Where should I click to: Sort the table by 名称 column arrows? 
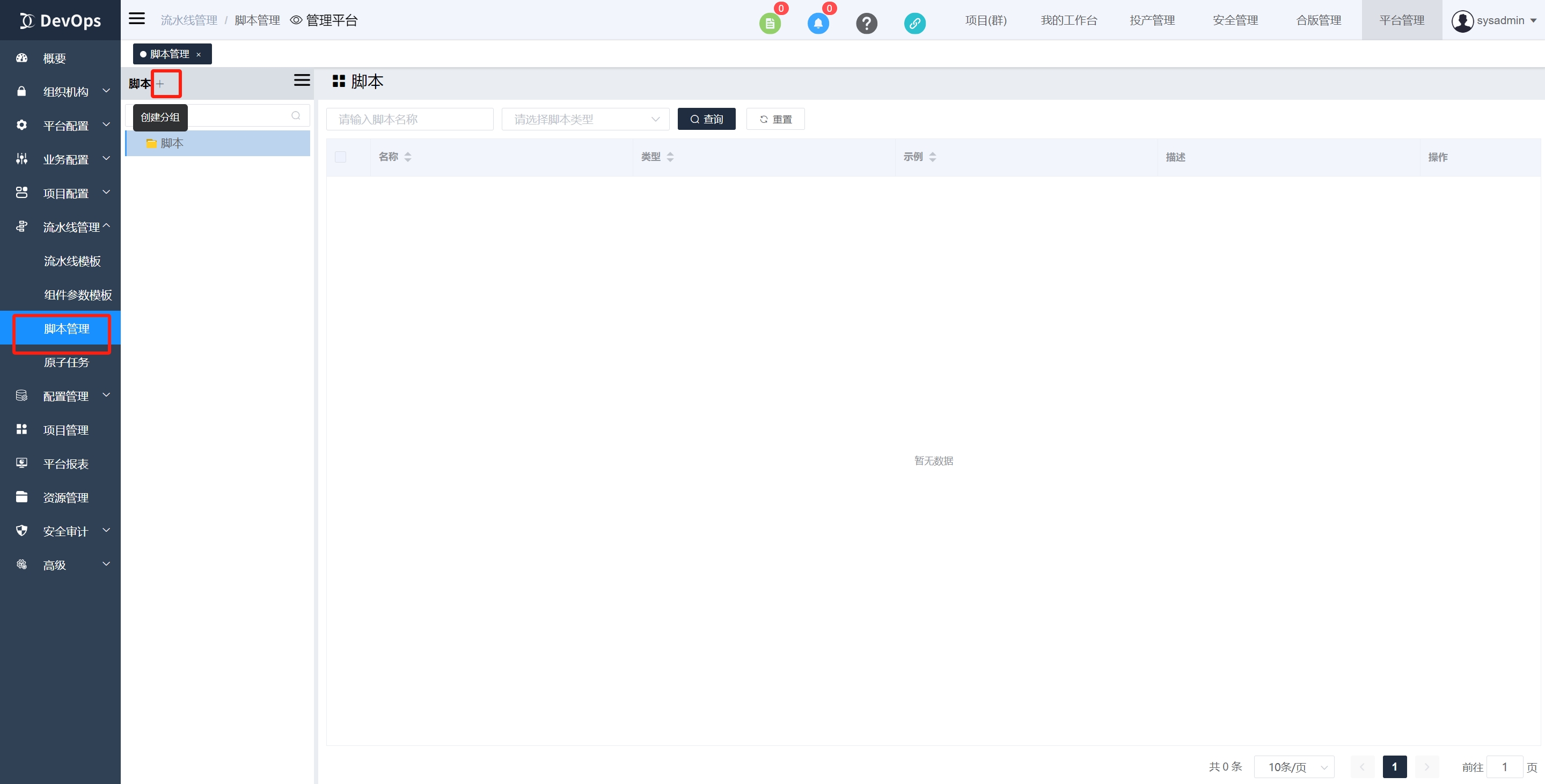(x=408, y=157)
